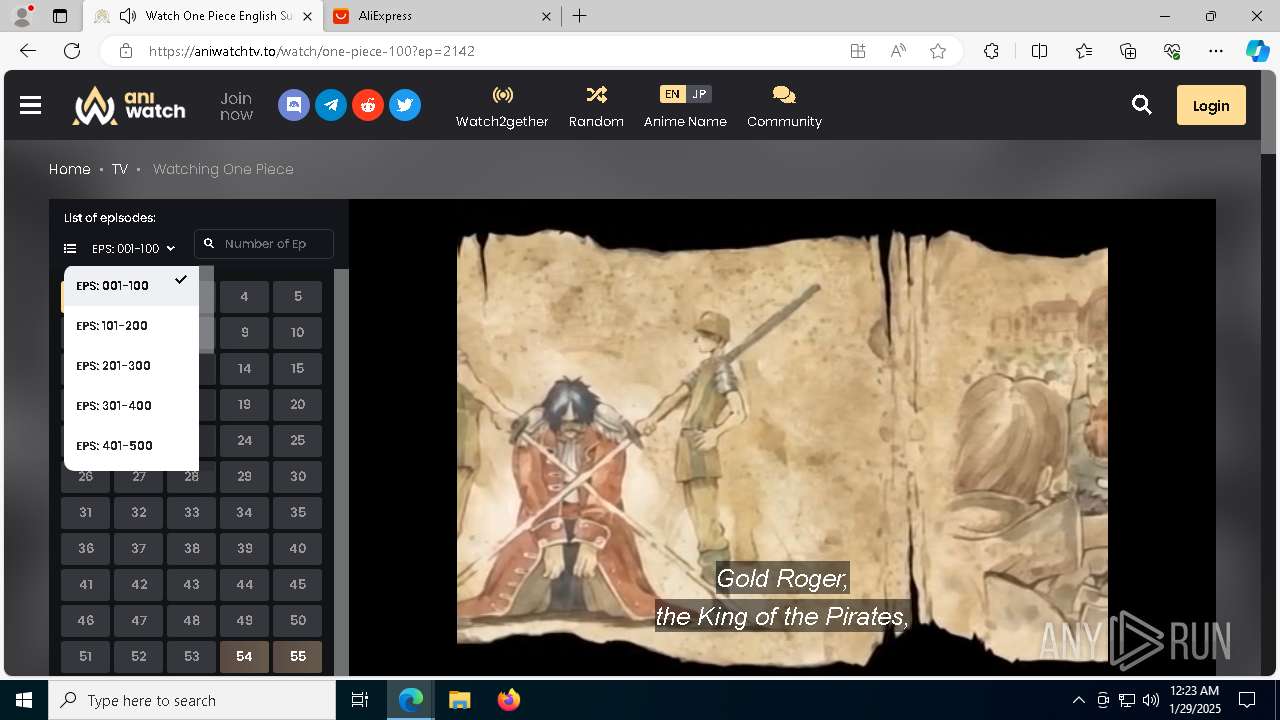The height and width of the screenshot is (720, 1280).
Task: Open the Twitter join link
Action: [x=405, y=105]
